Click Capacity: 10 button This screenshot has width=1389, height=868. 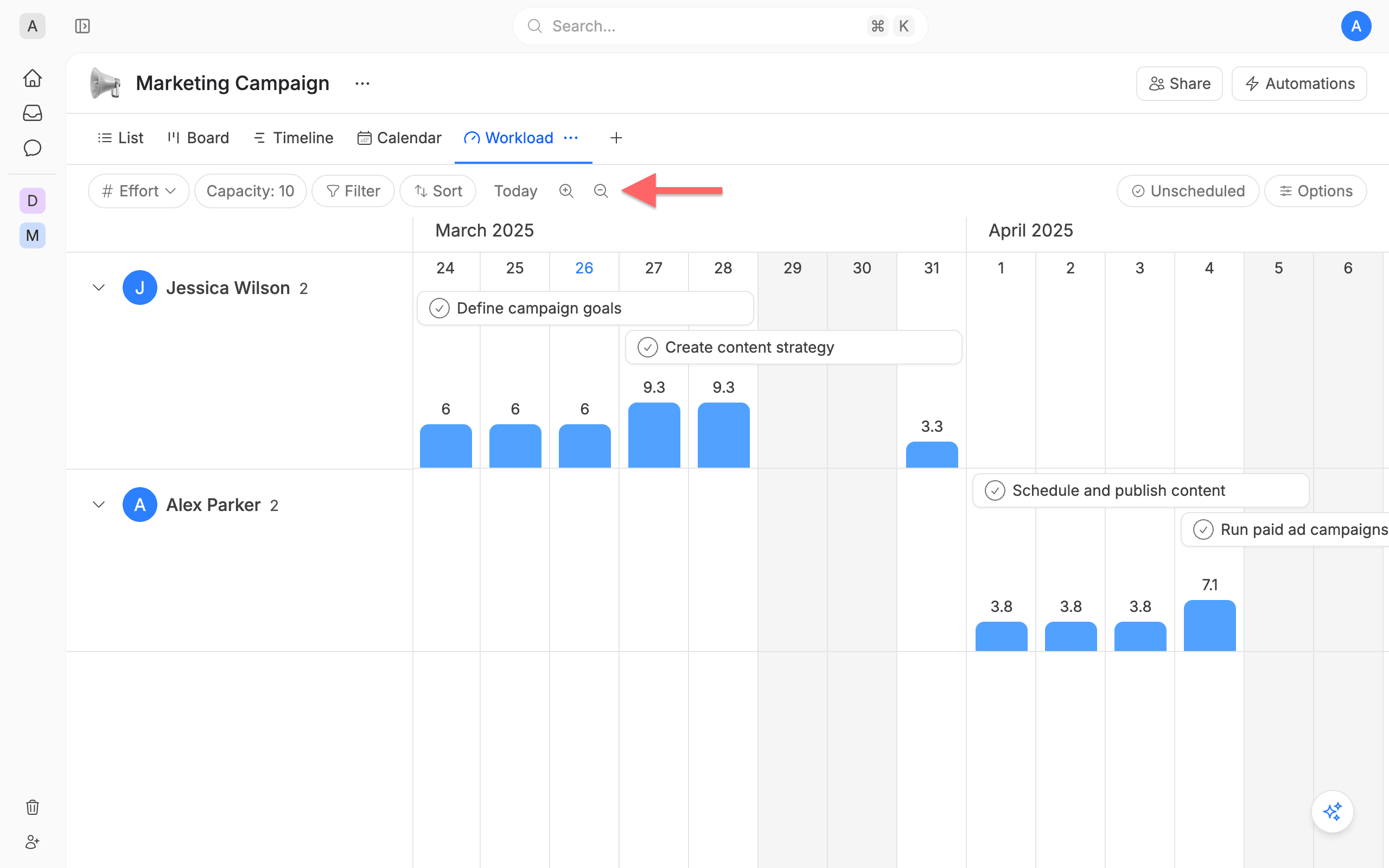click(x=250, y=190)
